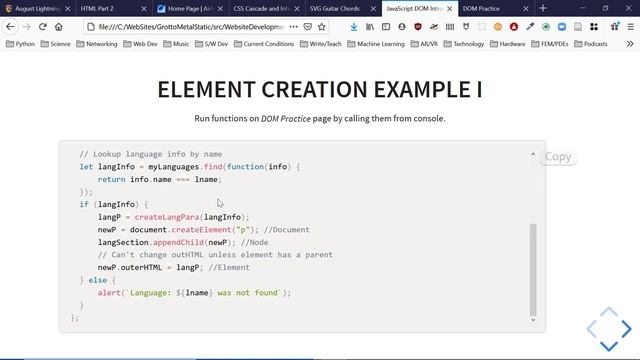The image size is (640, 360).
Task: Click the file URL address bar
Action: coord(191,27)
